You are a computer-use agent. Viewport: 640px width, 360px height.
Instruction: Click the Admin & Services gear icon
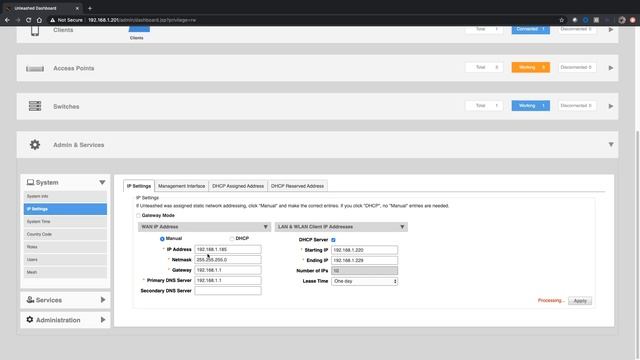[35, 144]
